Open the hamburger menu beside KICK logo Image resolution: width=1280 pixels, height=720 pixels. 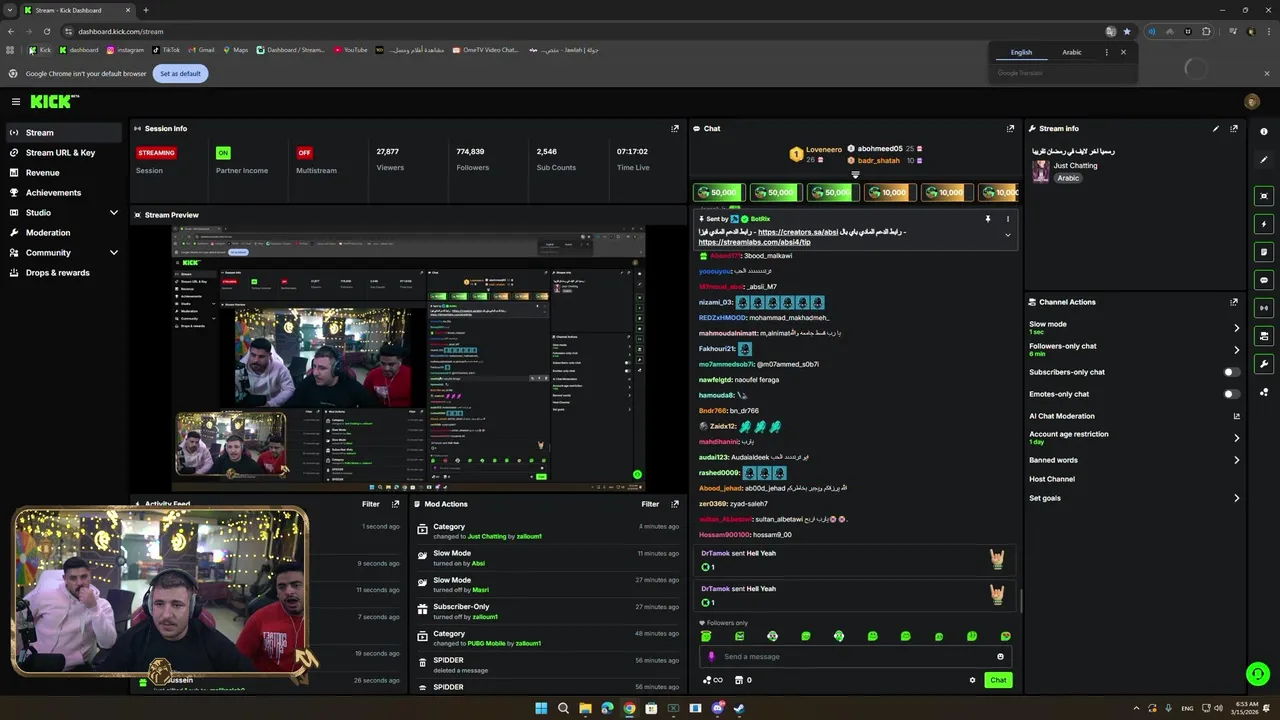click(x=16, y=101)
